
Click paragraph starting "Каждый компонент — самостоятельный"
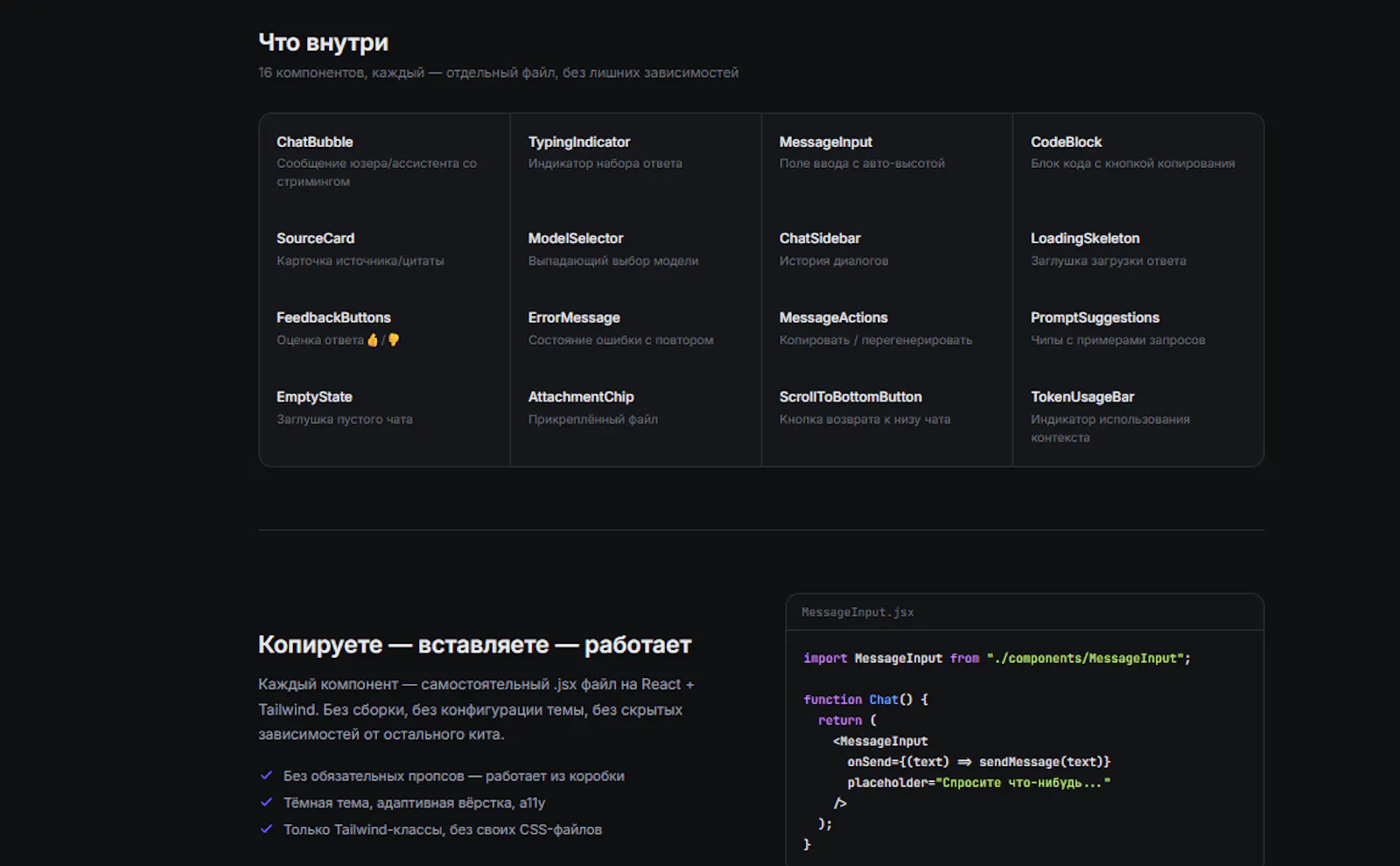tap(476, 709)
